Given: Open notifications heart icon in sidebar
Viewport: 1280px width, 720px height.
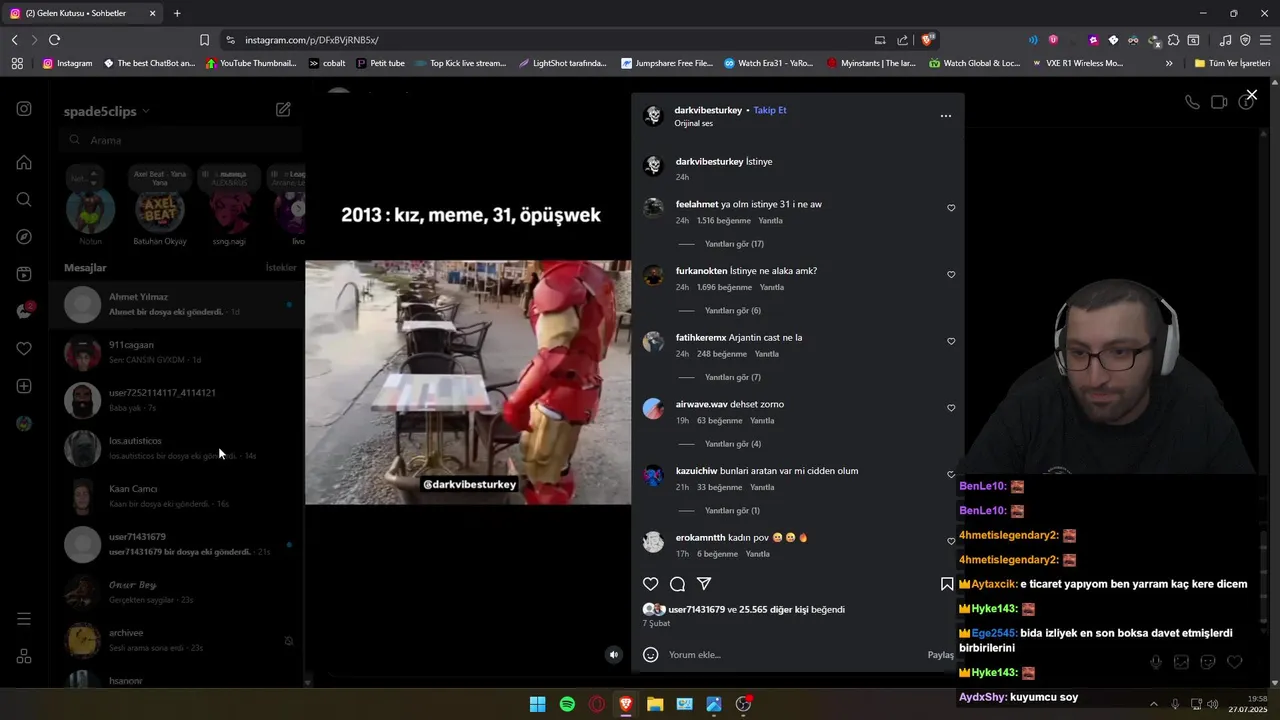Looking at the screenshot, I should pos(24,349).
